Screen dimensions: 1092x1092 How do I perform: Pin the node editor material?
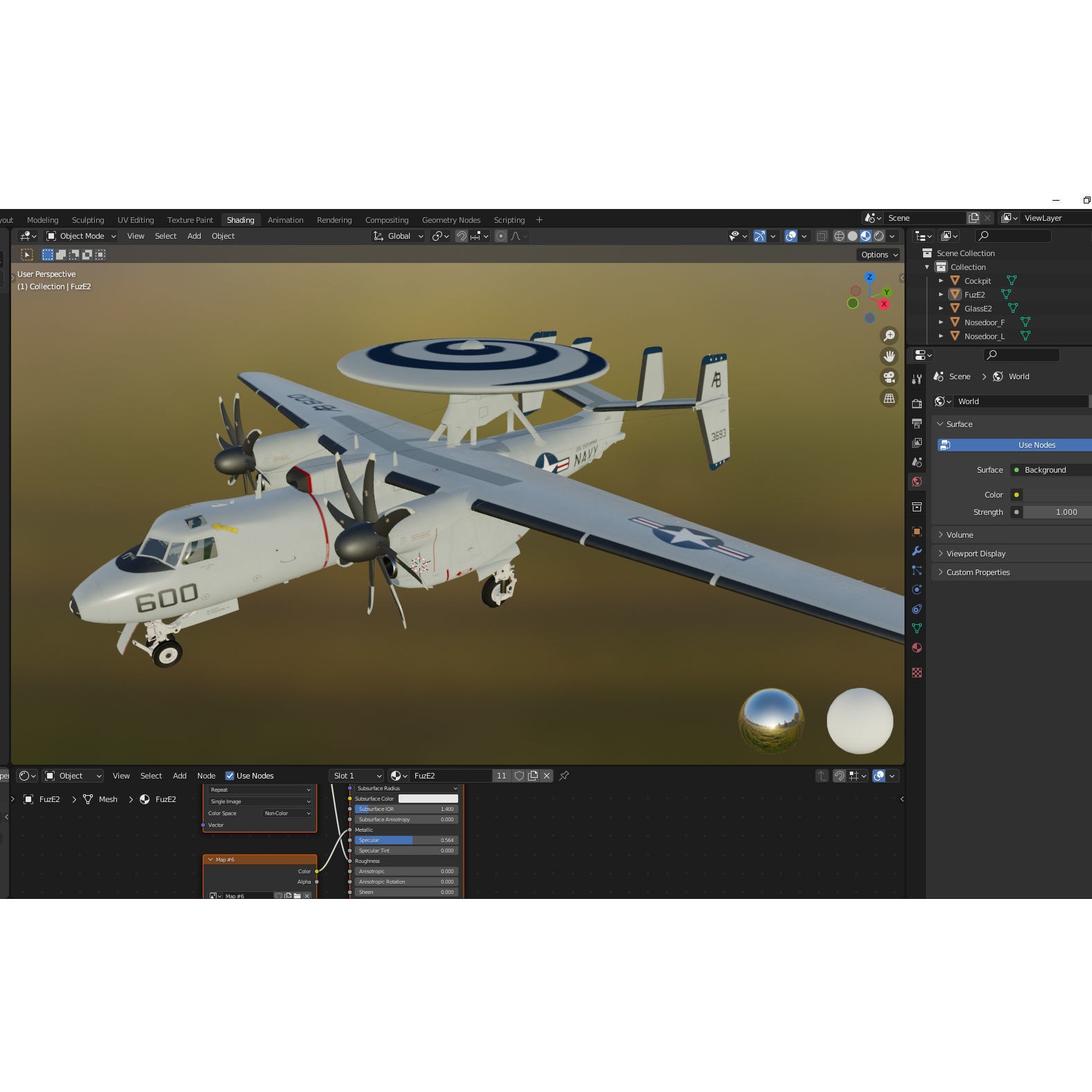pyautogui.click(x=564, y=776)
